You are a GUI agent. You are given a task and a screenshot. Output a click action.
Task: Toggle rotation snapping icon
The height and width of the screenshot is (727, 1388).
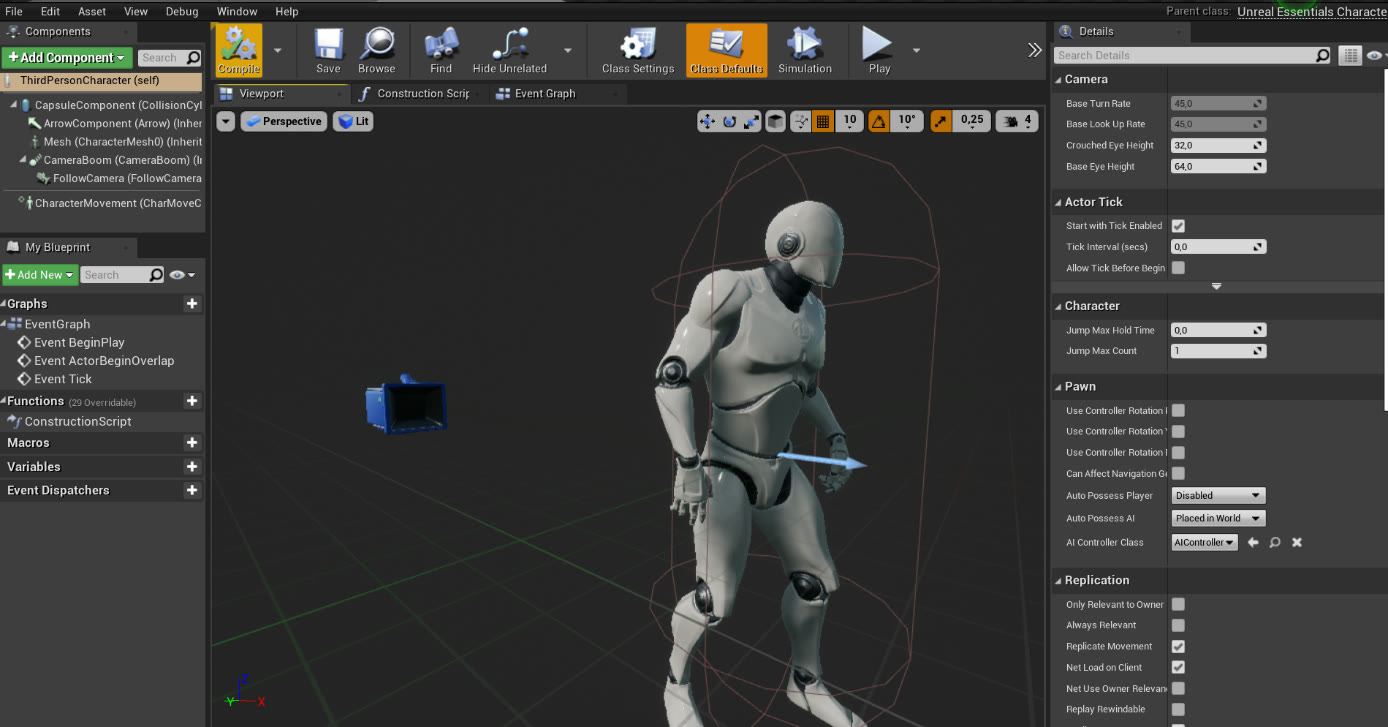[877, 121]
